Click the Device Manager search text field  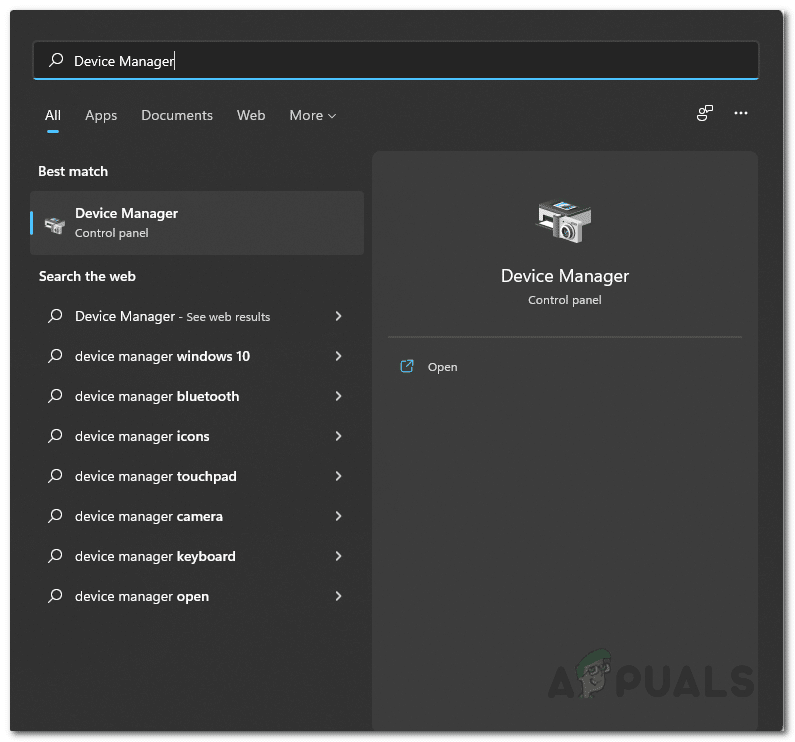point(396,61)
